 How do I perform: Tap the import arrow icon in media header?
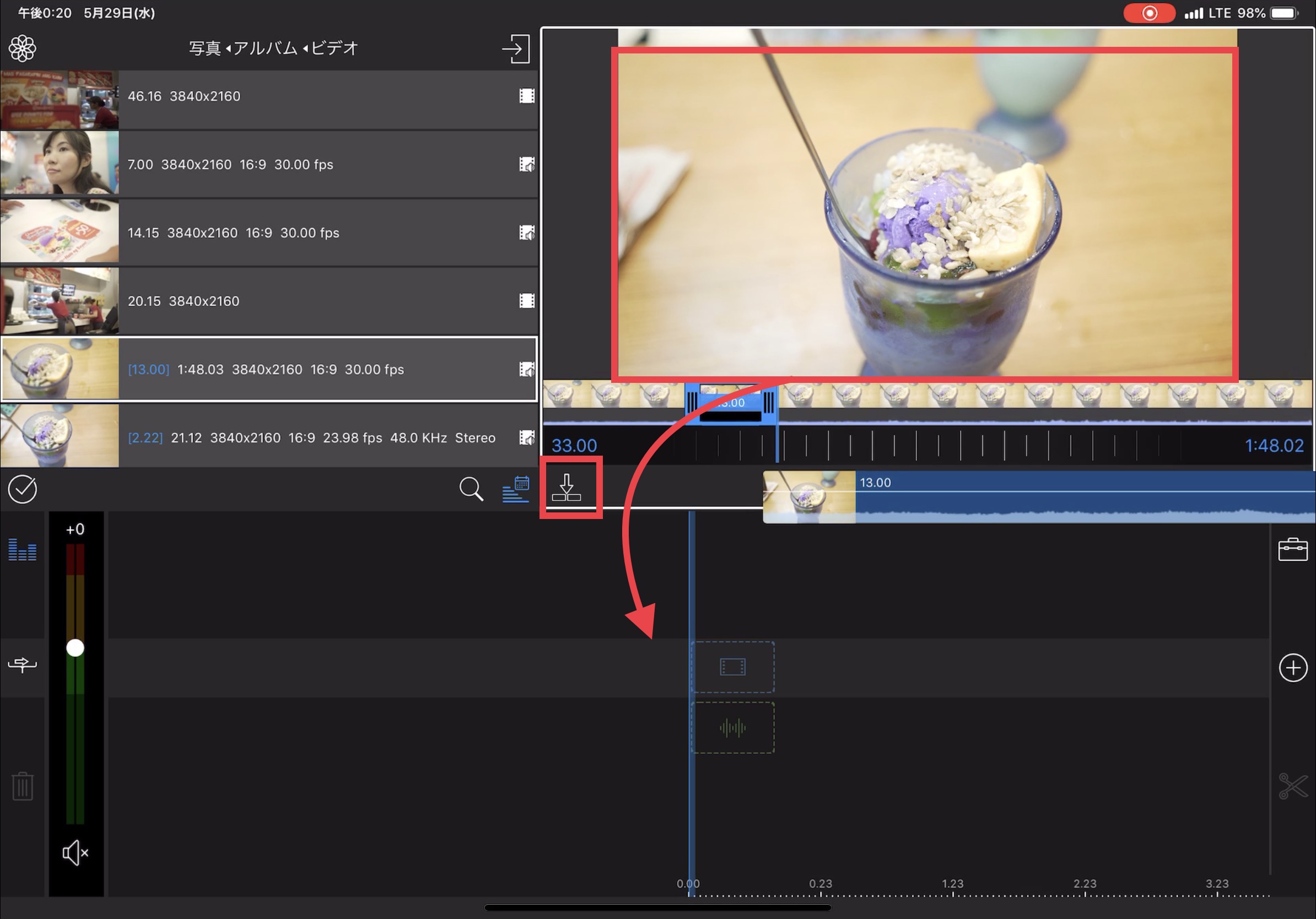(x=516, y=48)
